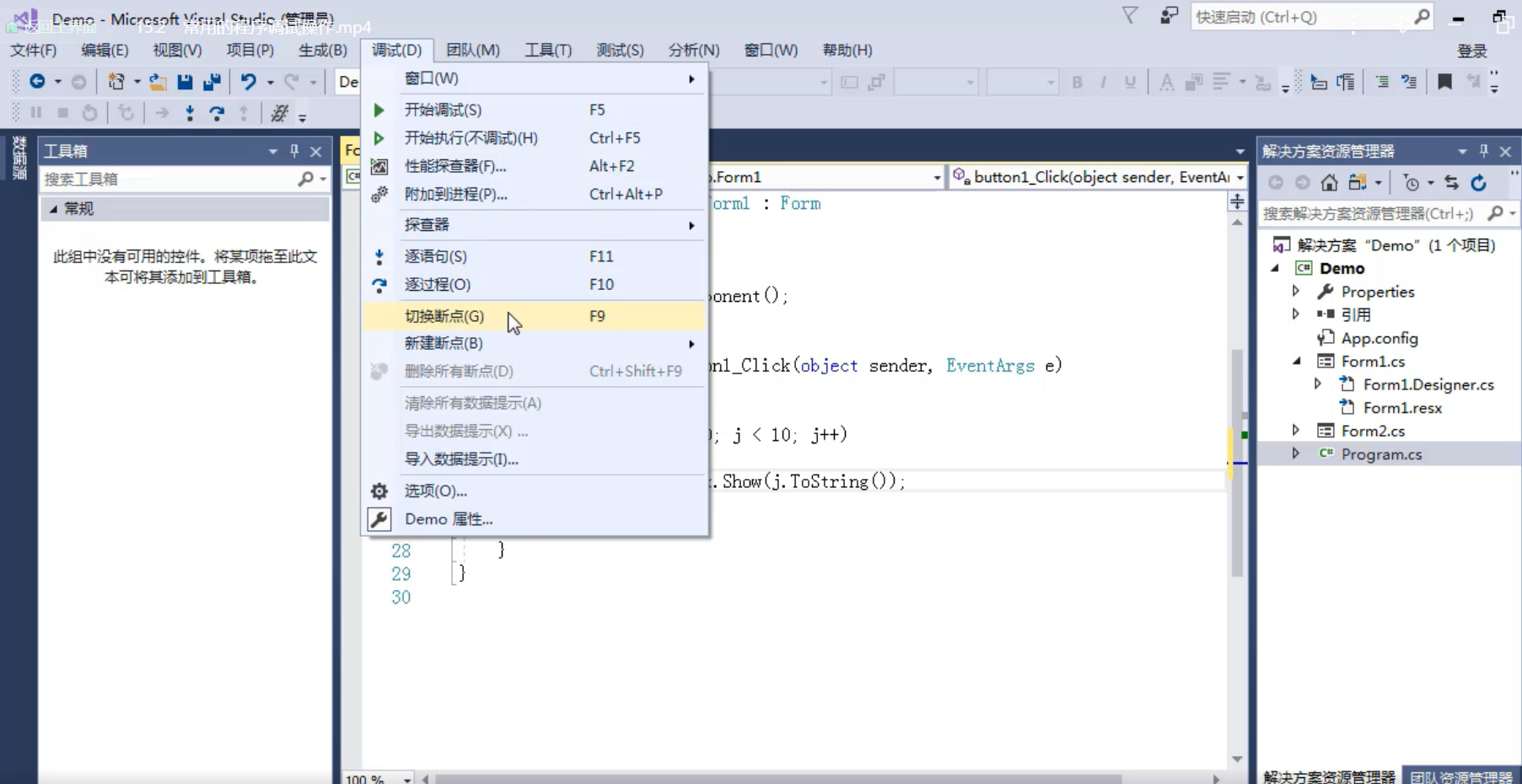This screenshot has width=1522, height=784.
Task: Choose 逐语句(S) step into entry
Action: [535, 256]
